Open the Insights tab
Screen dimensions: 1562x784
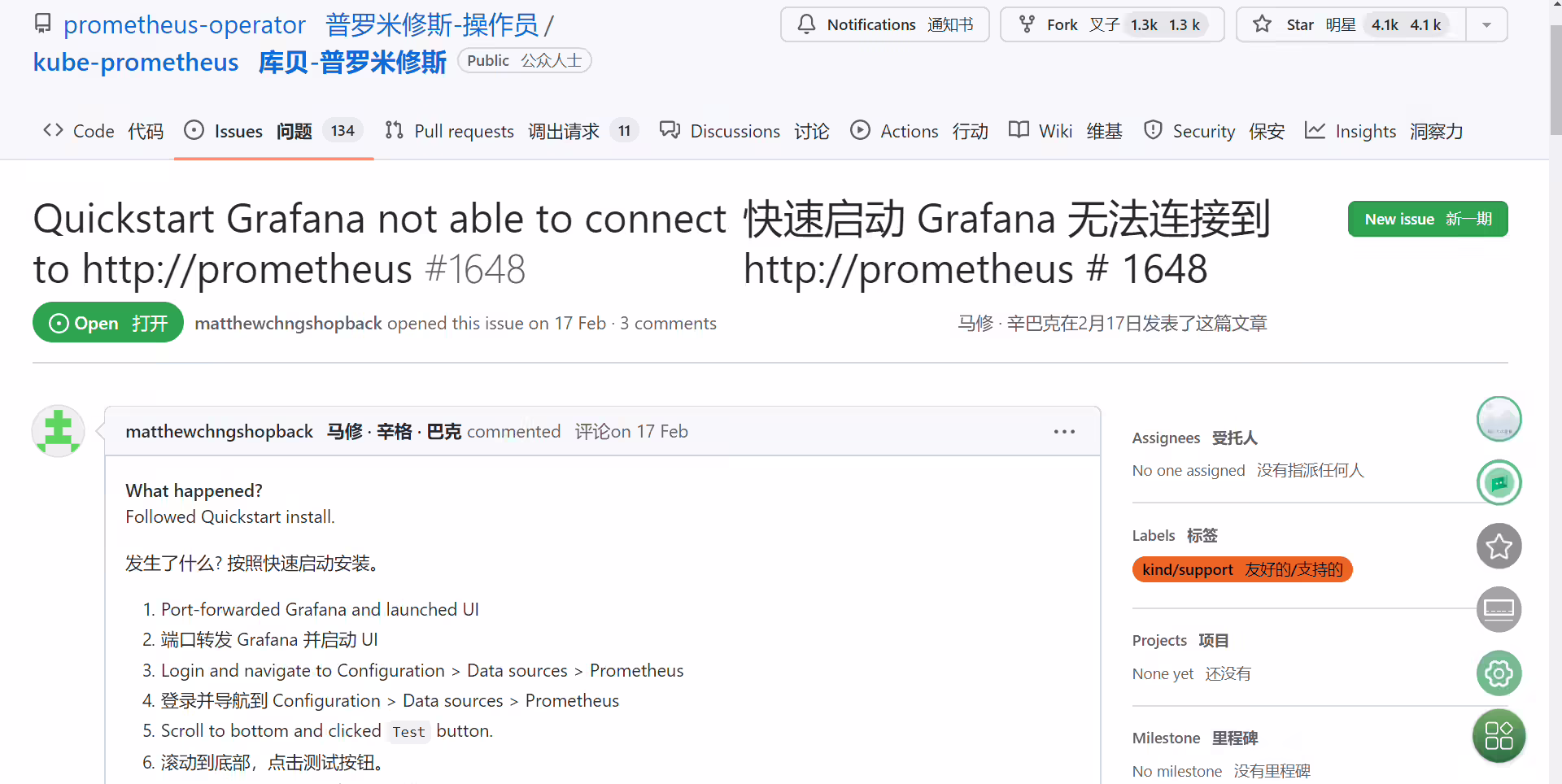[1383, 131]
